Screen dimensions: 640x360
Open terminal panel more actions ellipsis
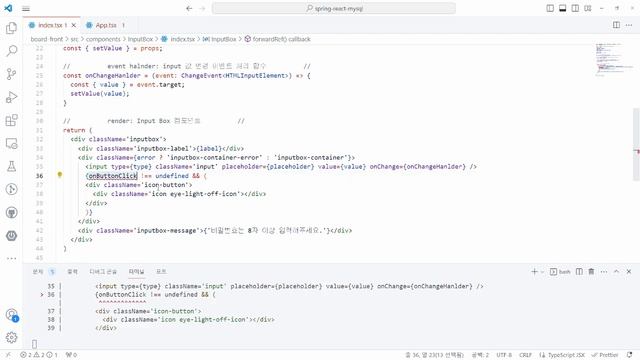coord(604,272)
